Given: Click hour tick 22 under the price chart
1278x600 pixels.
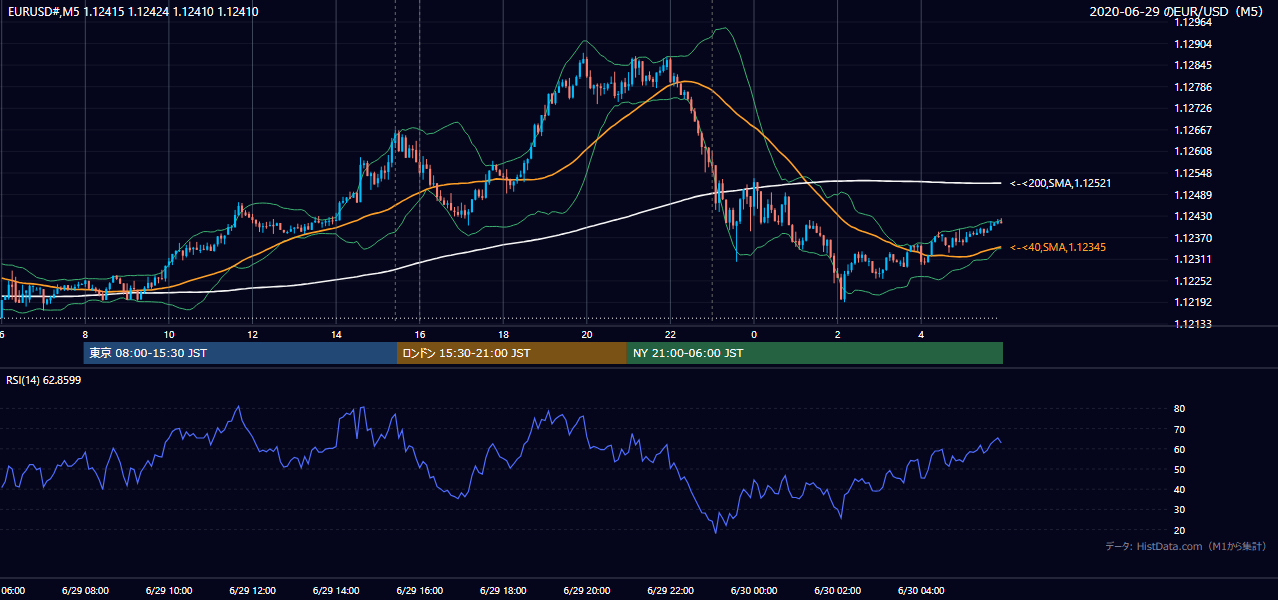Looking at the screenshot, I should click(670, 334).
